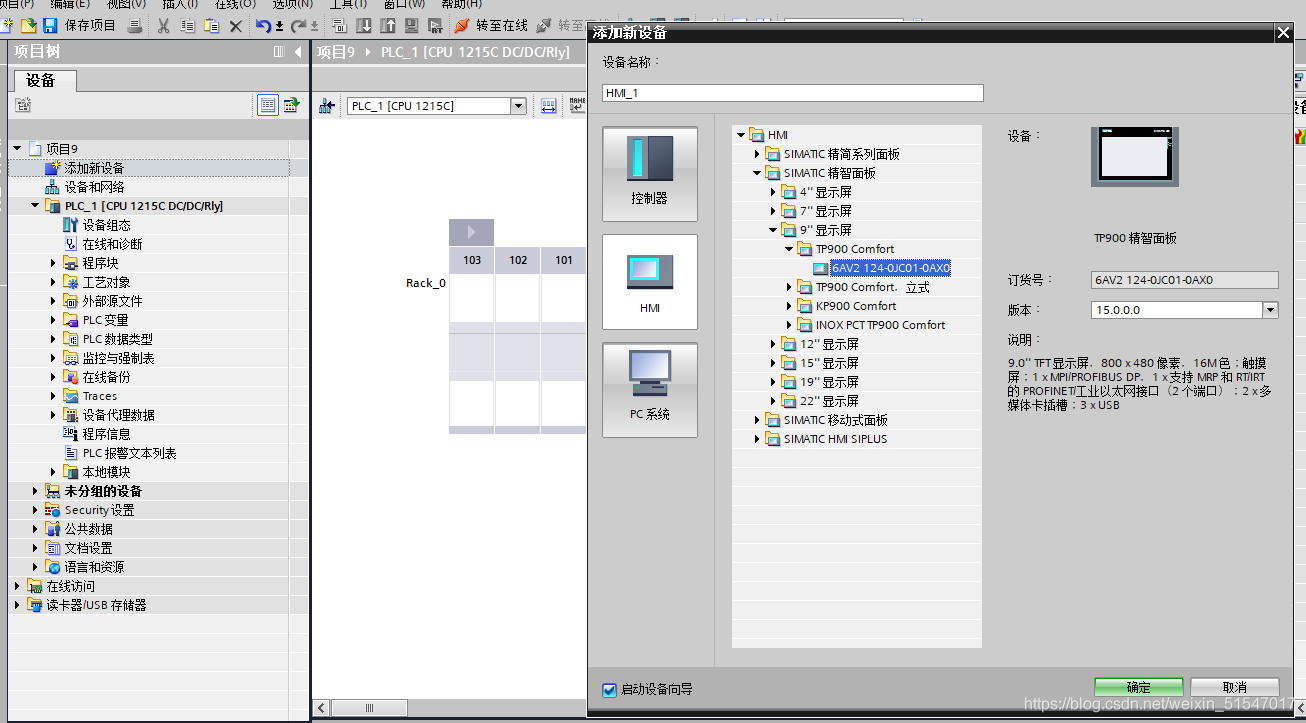Viewport: 1306px width, 723px height.
Task: Open 程序信息 in project tree
Action: coord(106,434)
